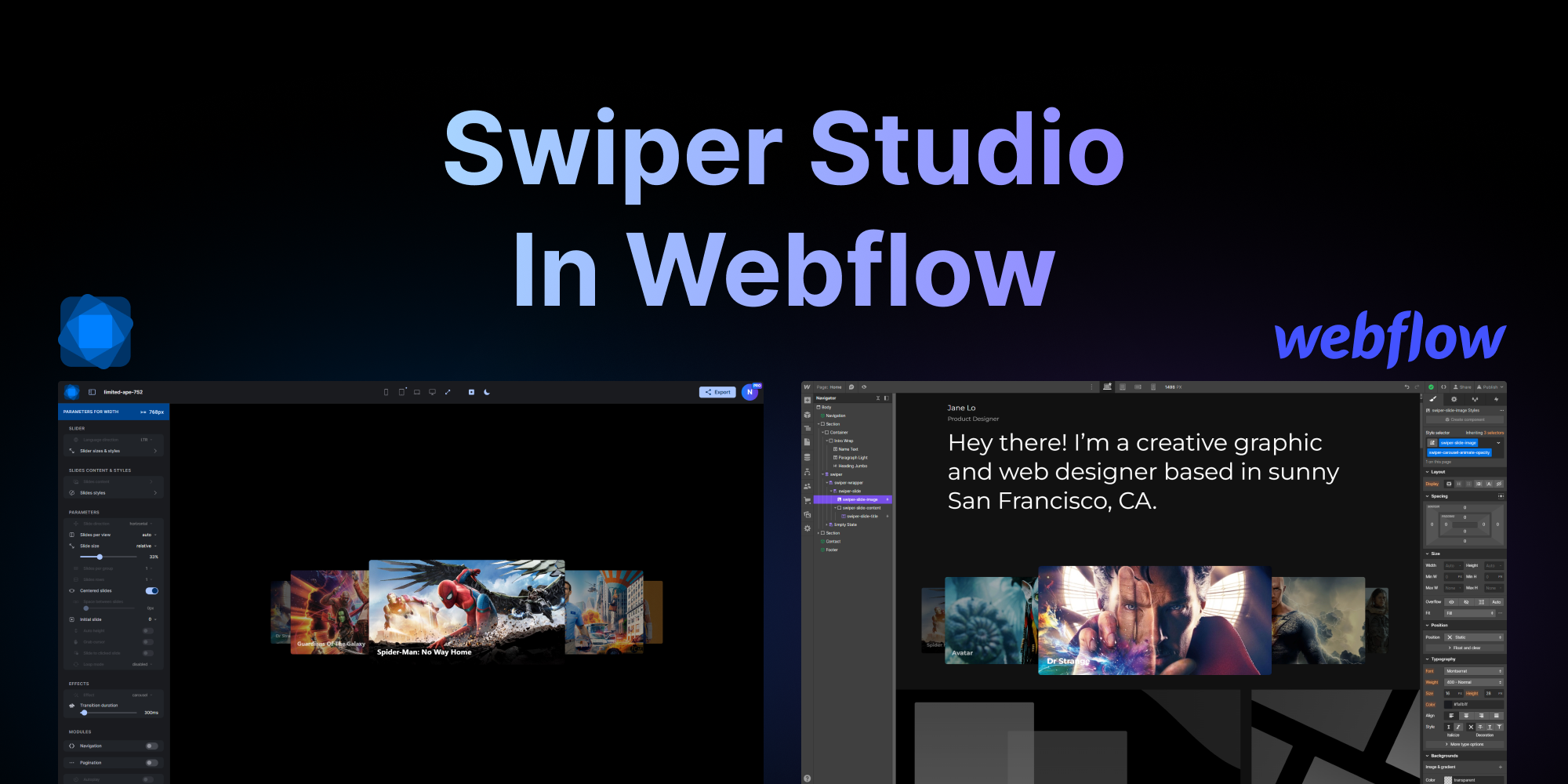Click the Slide size 33% slider
Viewport: 1568px width, 784px height.
(110, 557)
